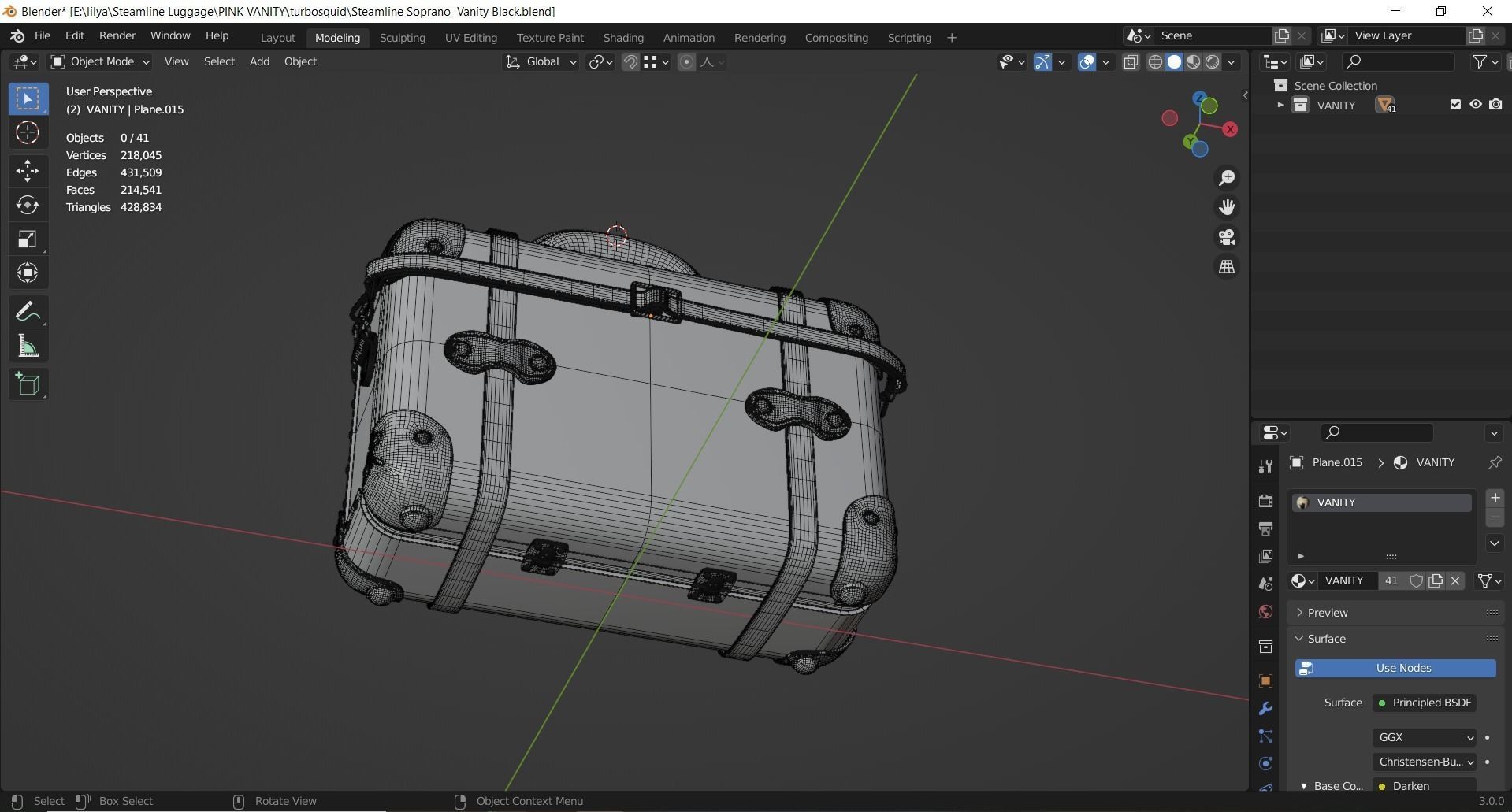
Task: Open the View Layer properties tab
Action: tap(1265, 556)
